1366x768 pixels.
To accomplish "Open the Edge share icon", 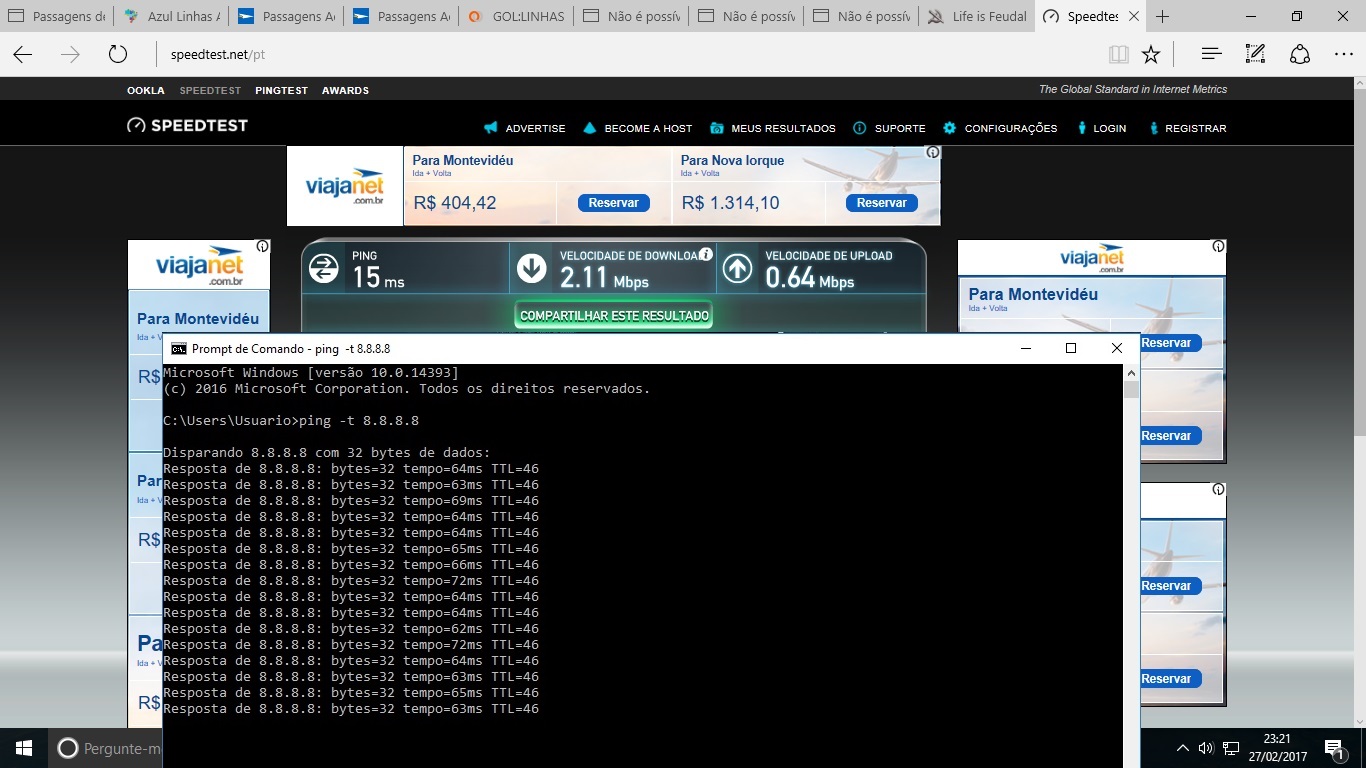I will click(1299, 55).
